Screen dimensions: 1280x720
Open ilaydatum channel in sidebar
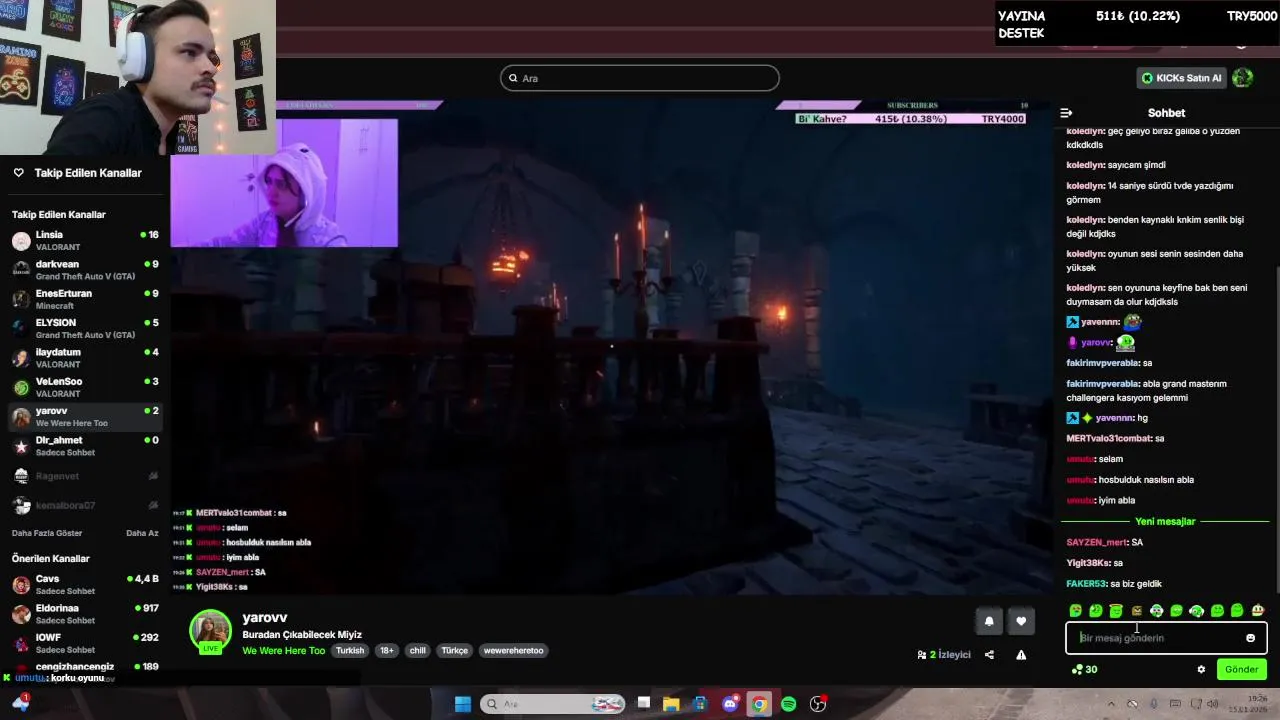pos(85,358)
